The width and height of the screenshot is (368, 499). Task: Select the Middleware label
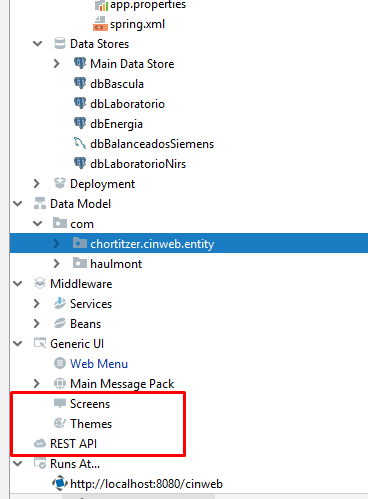tap(81, 284)
